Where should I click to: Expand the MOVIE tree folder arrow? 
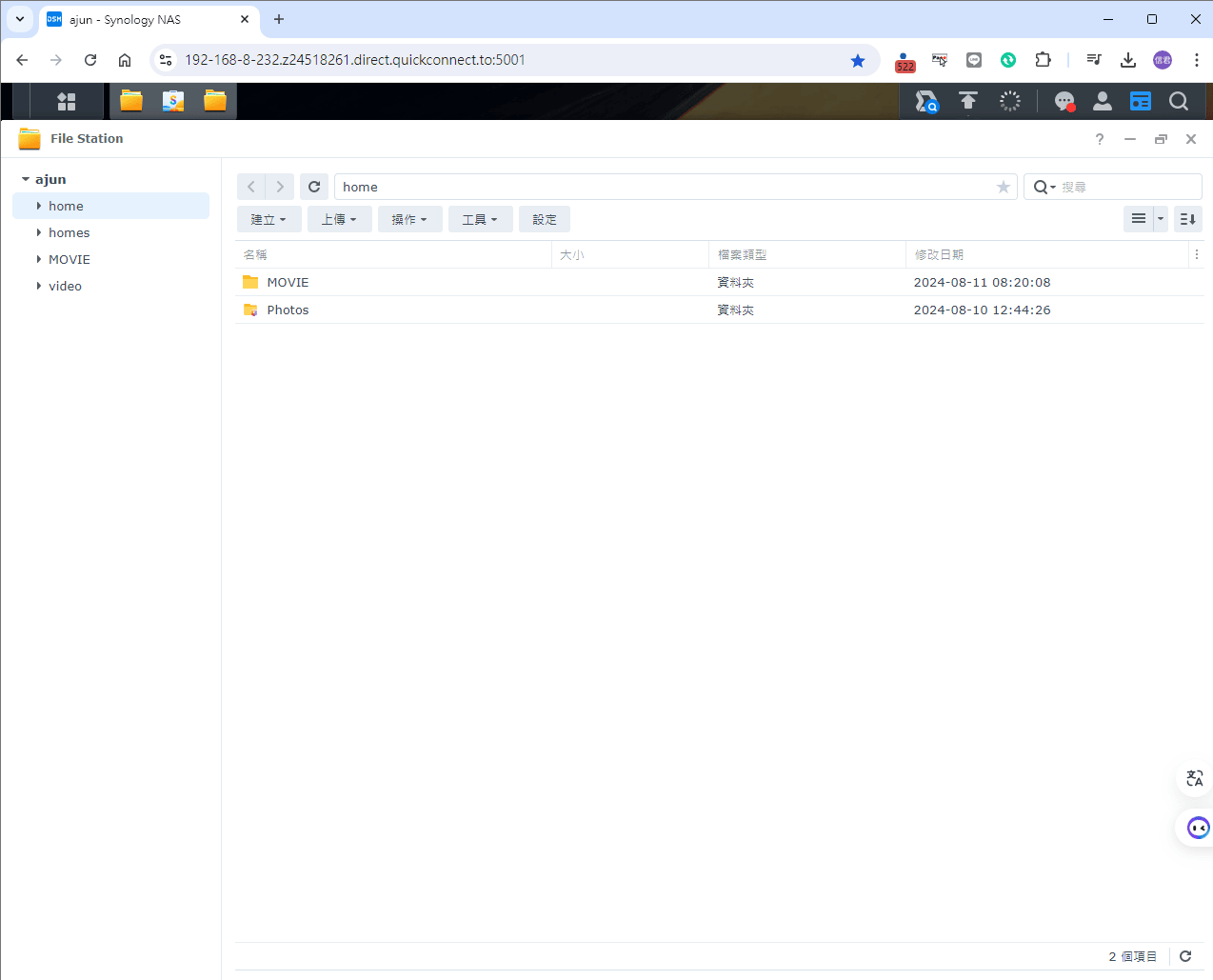tap(39, 259)
